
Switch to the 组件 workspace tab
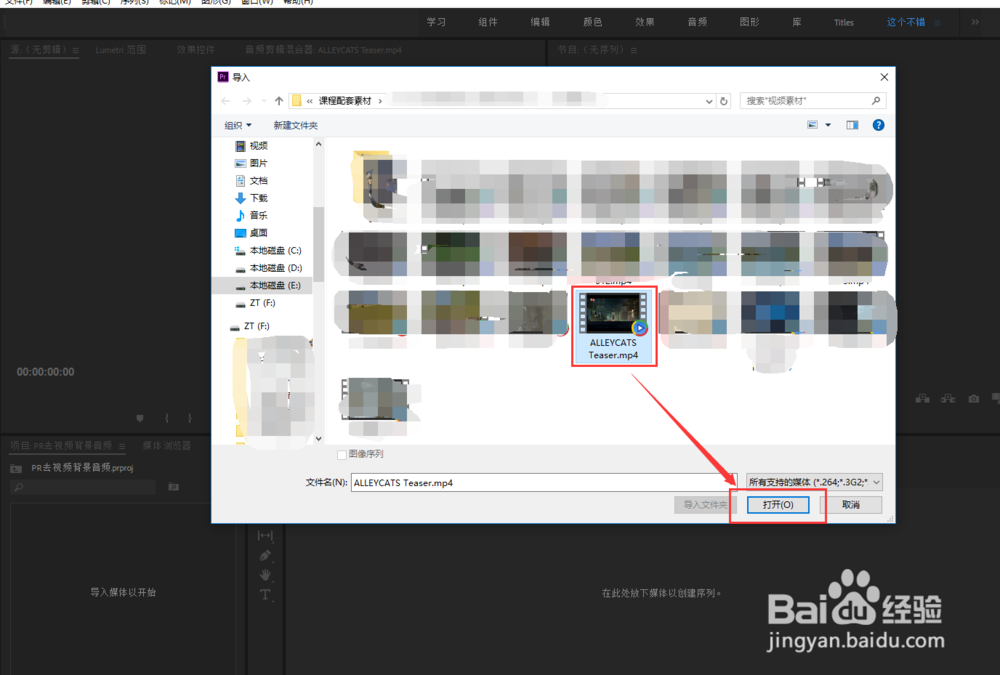(488, 22)
